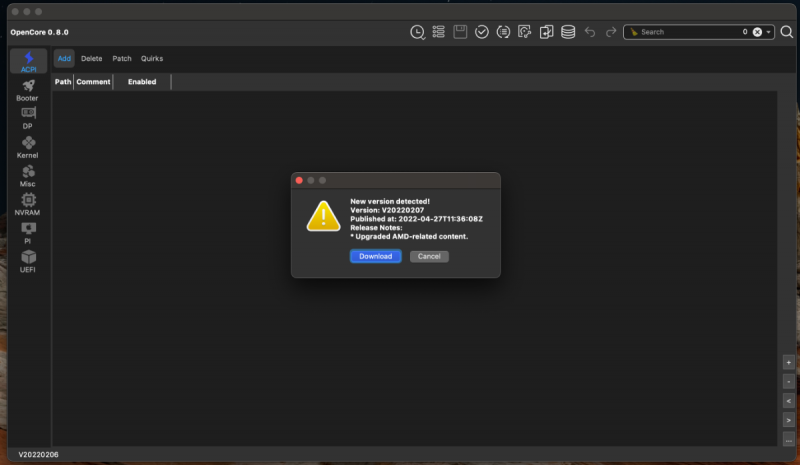Viewport: 800px width, 465px height.
Task: Click the Path column header
Action: click(x=63, y=82)
